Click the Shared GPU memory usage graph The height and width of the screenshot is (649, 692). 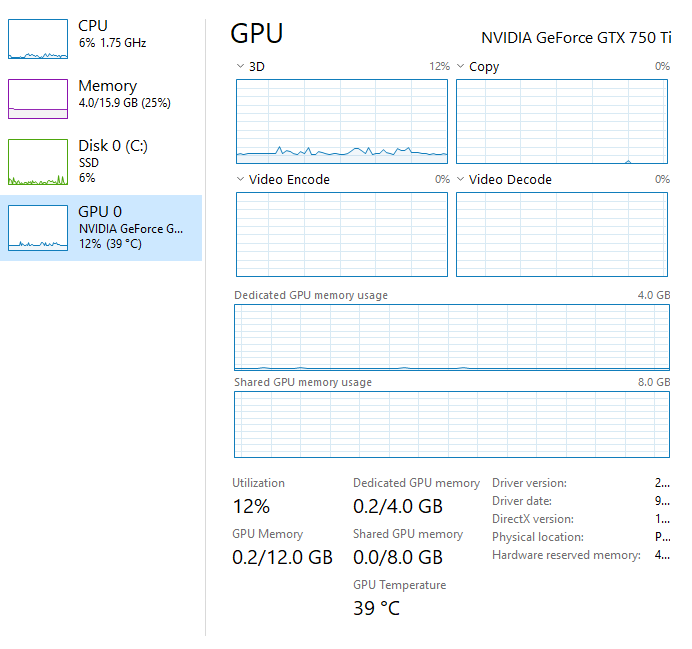click(452, 424)
